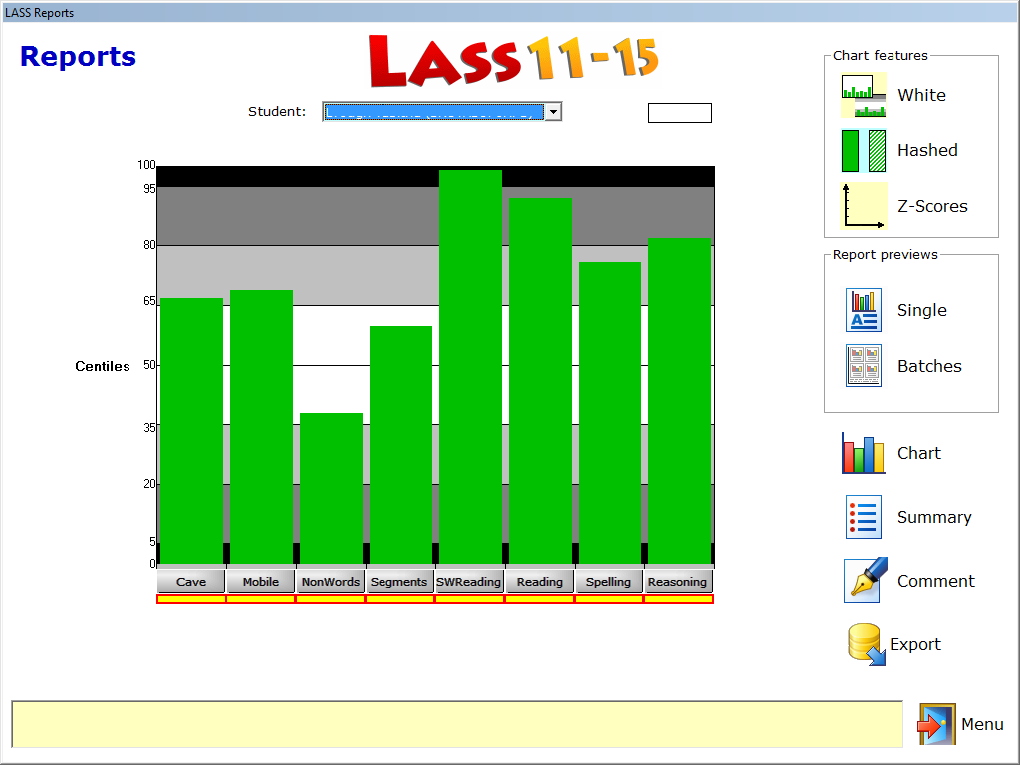The height and width of the screenshot is (765, 1020).
Task: Click the Export database icon
Action: [866, 644]
